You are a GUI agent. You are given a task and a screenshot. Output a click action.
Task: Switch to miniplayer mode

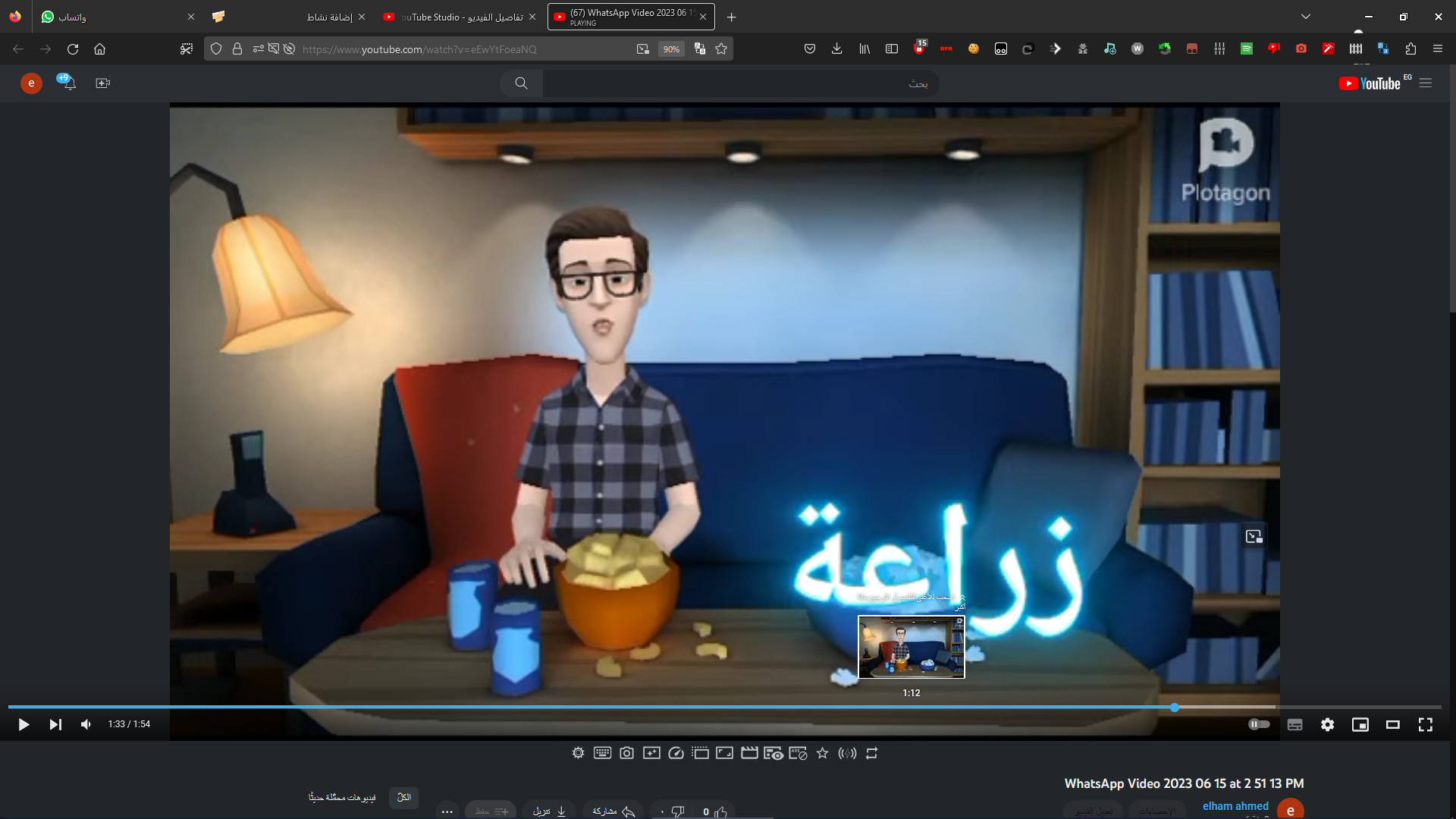1360,724
